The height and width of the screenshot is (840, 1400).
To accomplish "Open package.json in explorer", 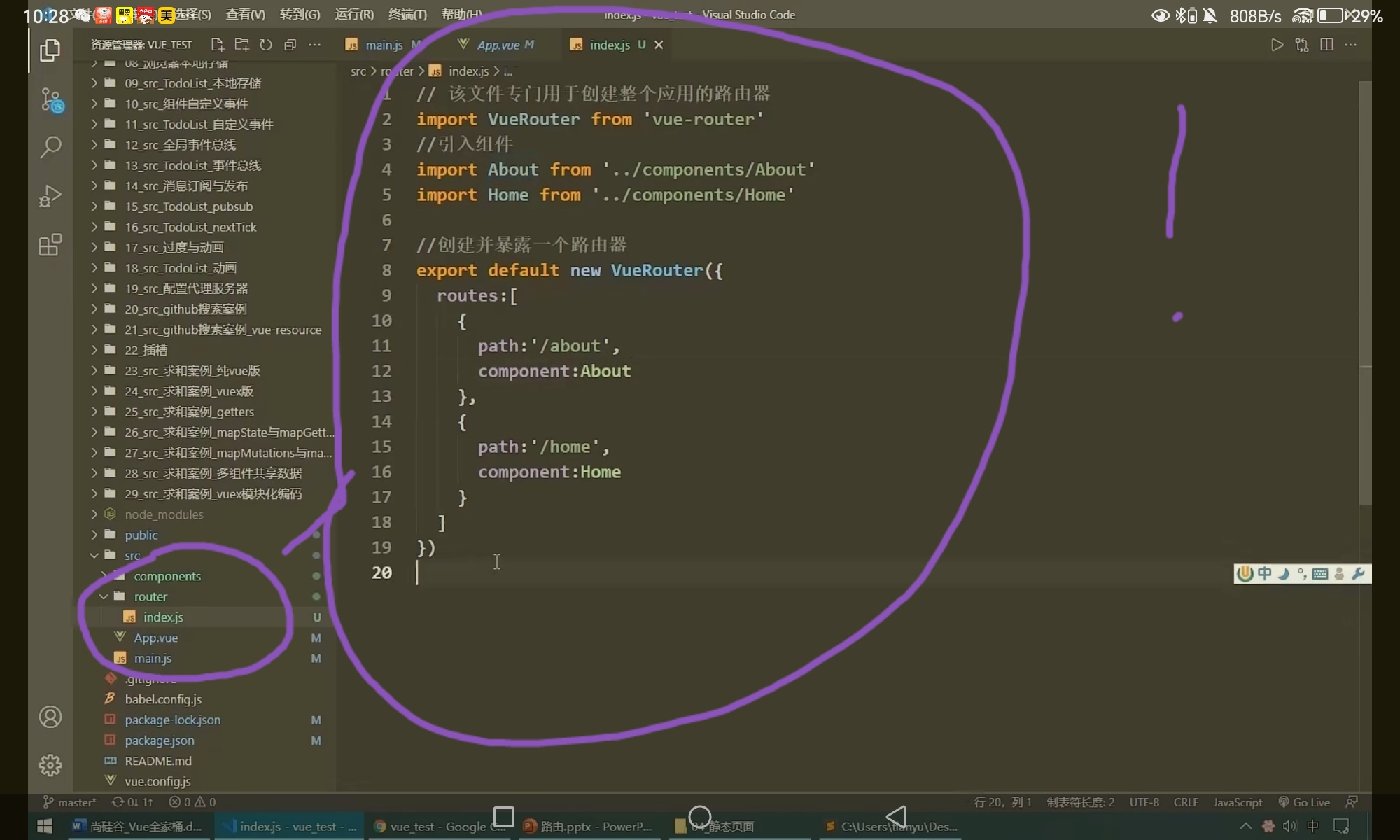I will [x=160, y=741].
